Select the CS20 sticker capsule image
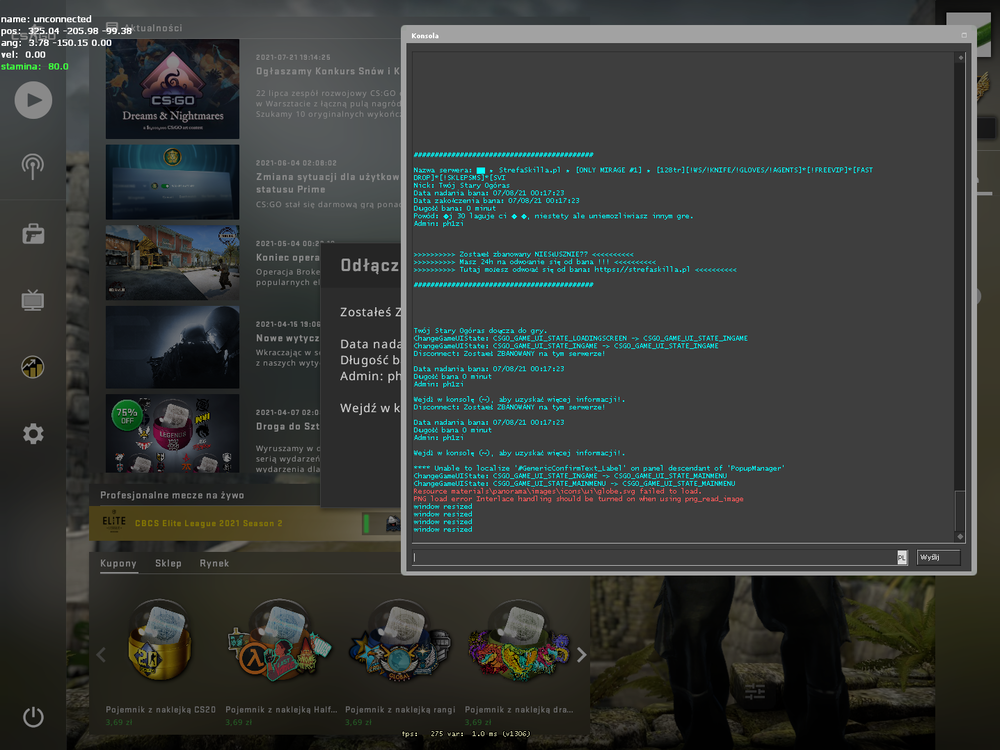Viewport: 1000px width, 750px height. [160, 640]
